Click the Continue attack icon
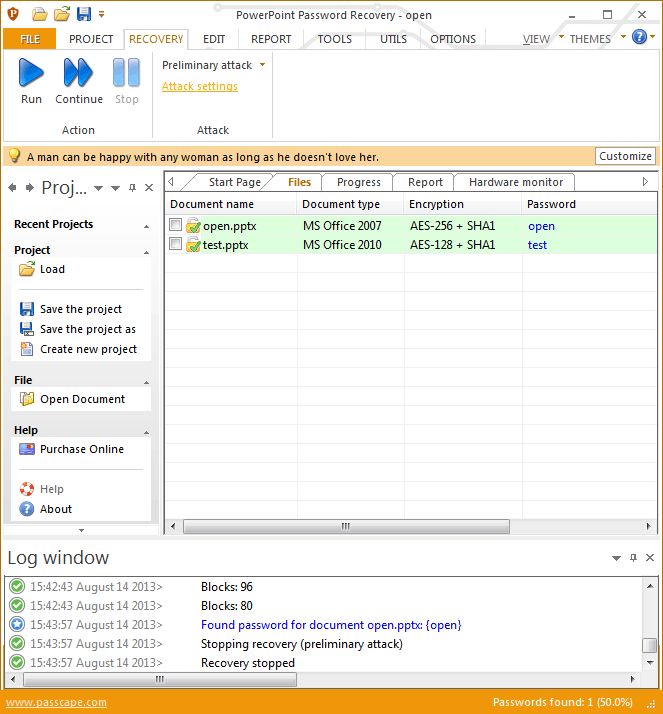Image resolution: width=663 pixels, height=714 pixels. tap(78, 73)
